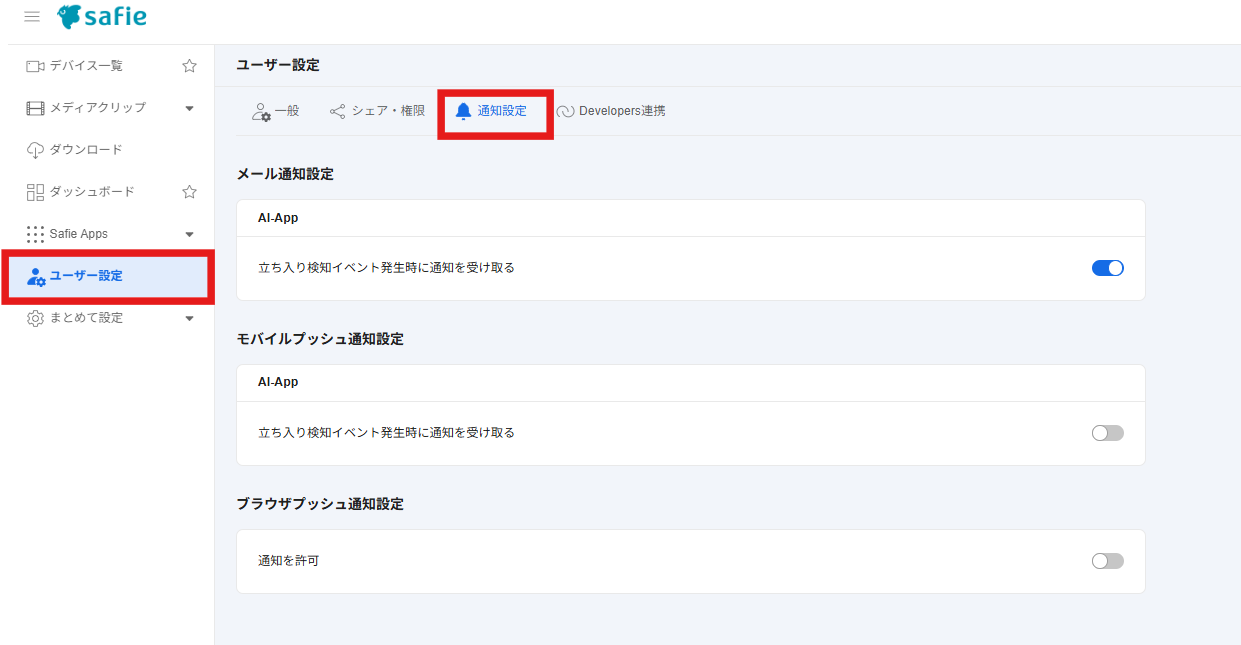Click the ダッシュボード grid icon
Screen dimensions: 1241x645
pos(35,192)
